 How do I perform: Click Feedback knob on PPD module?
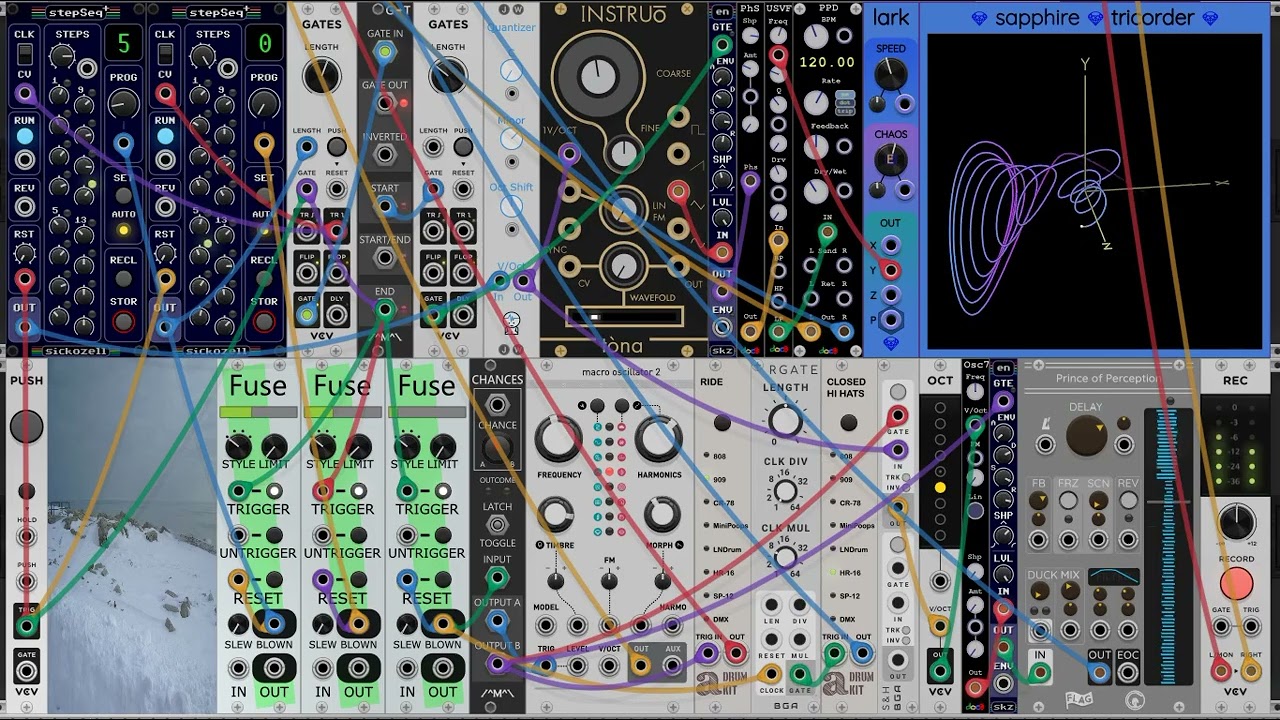pos(817,147)
